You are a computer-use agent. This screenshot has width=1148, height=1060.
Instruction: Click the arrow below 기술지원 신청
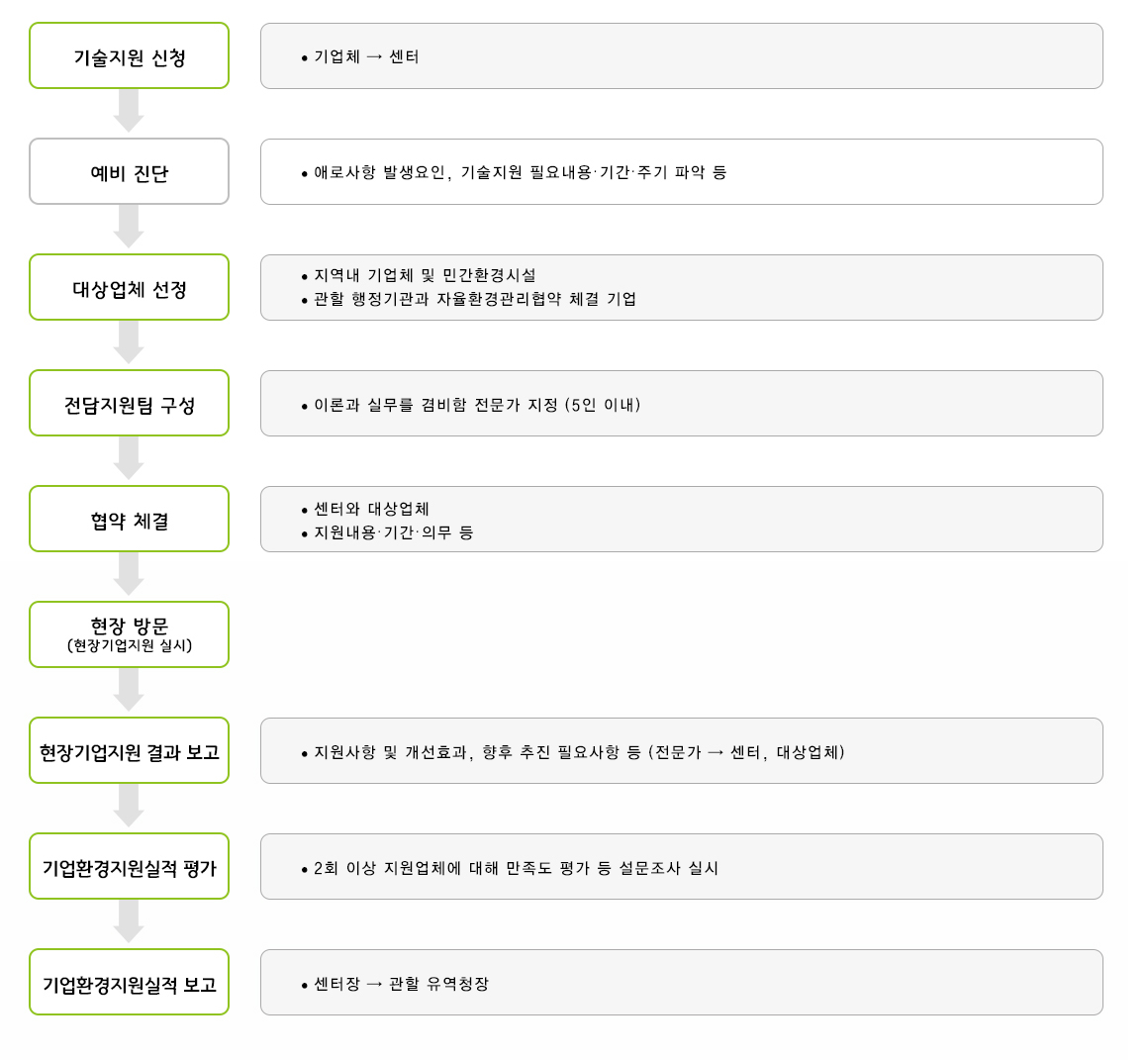tap(129, 111)
